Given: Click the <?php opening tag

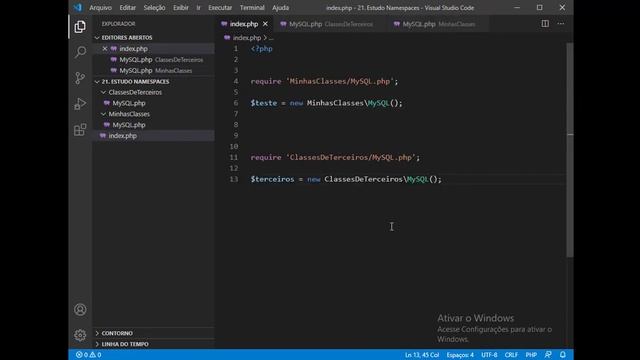Looking at the screenshot, I should click(x=261, y=49).
